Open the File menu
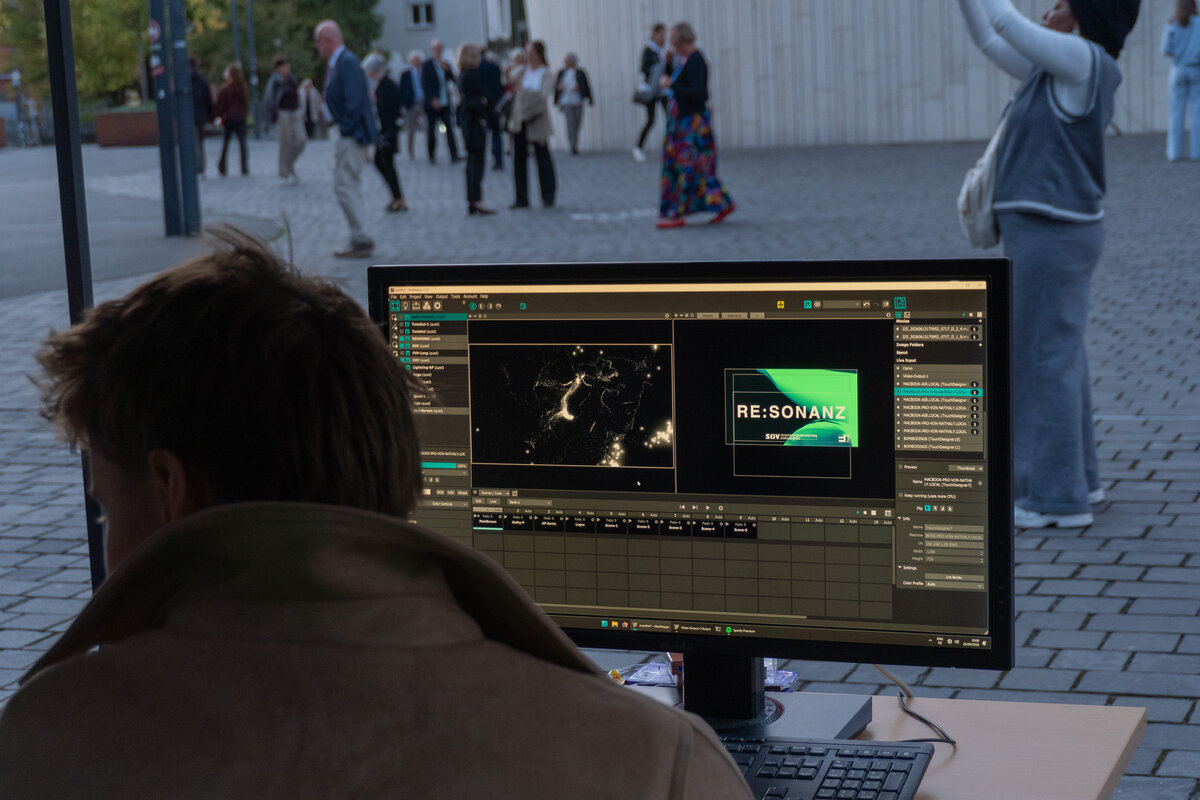Viewport: 1200px width, 800px height. [393, 296]
